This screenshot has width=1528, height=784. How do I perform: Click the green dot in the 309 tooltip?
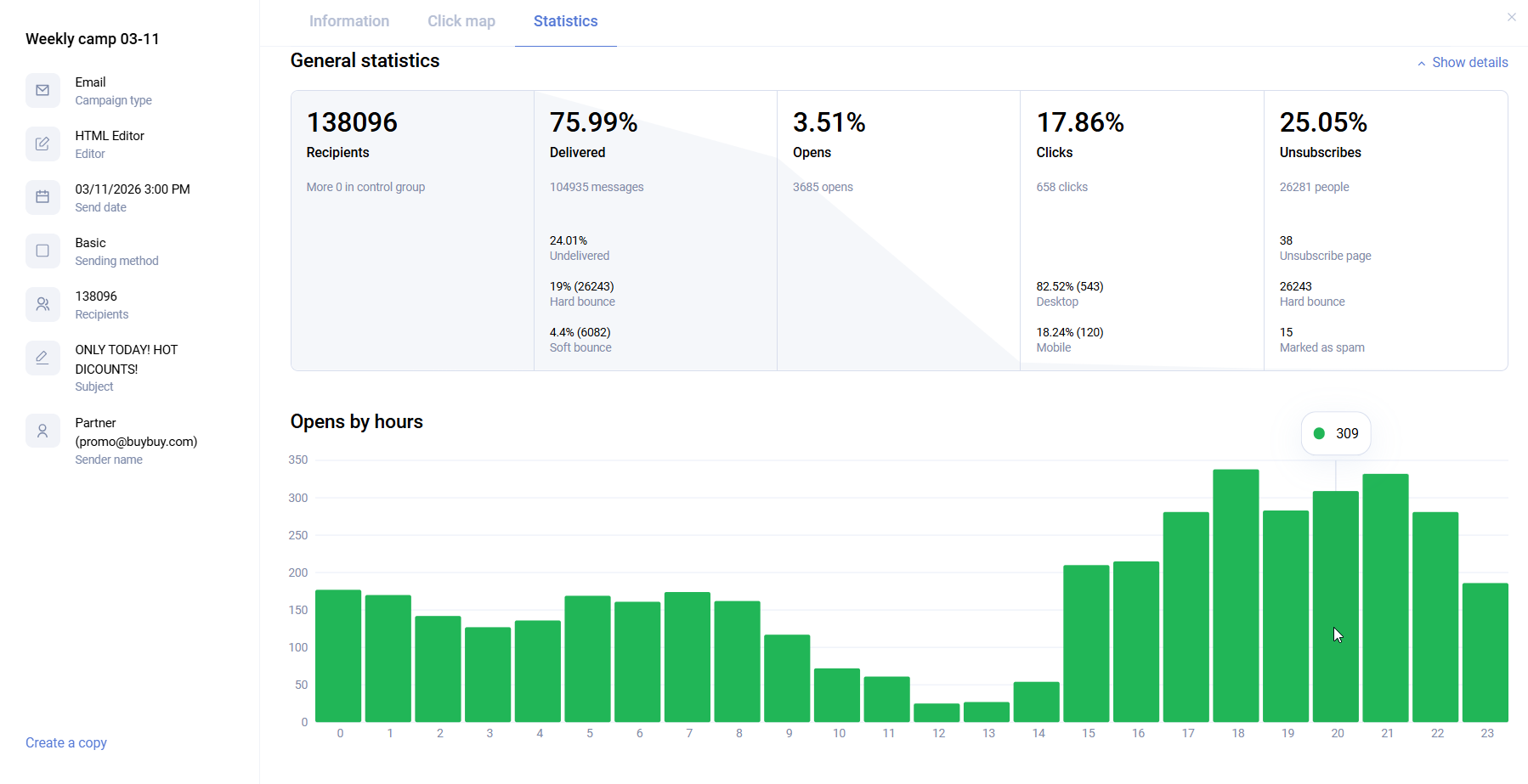pyautogui.click(x=1319, y=433)
